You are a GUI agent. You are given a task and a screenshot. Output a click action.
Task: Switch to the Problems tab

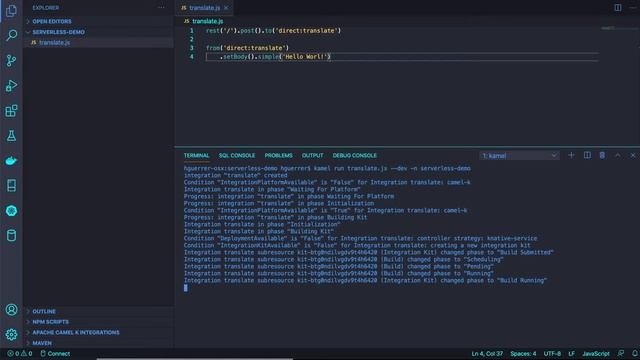pyautogui.click(x=278, y=156)
